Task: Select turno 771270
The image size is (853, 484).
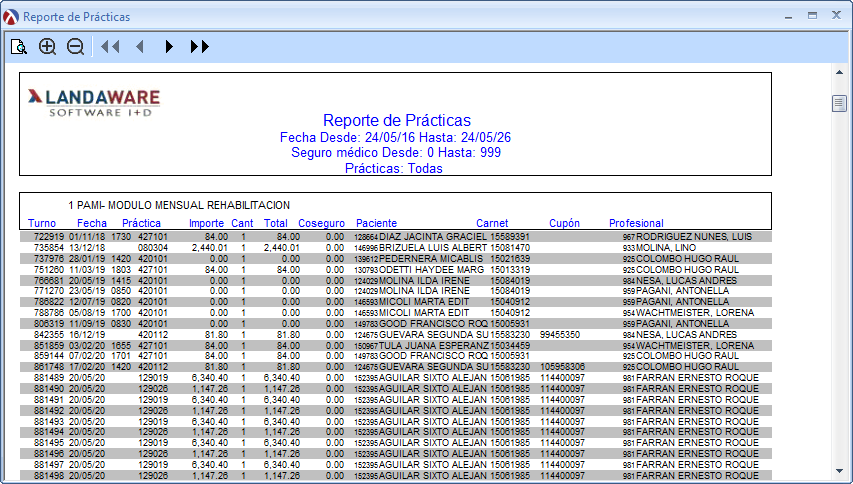Action: [x=49, y=291]
